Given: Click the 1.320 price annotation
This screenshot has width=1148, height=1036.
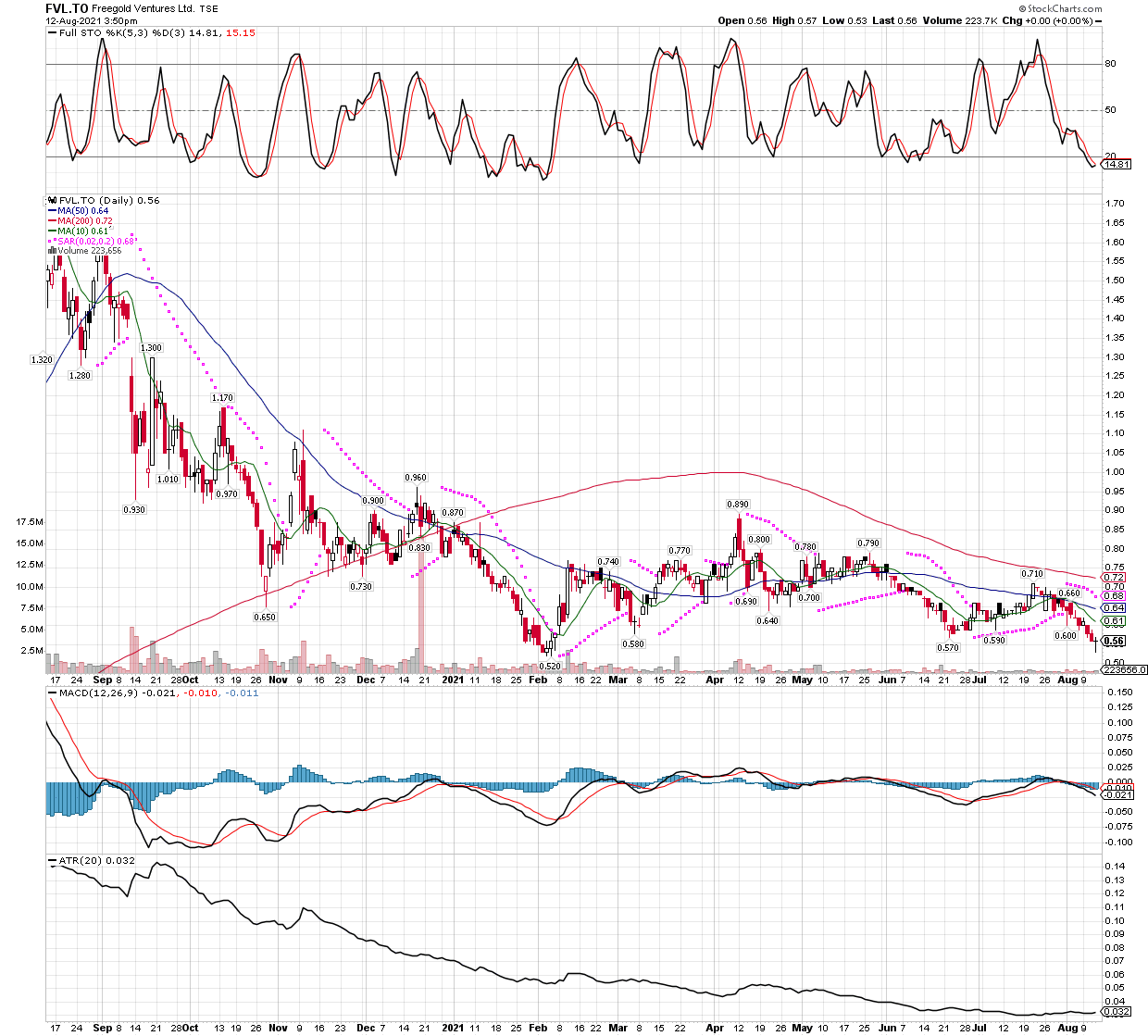Looking at the screenshot, I should 42,360.
